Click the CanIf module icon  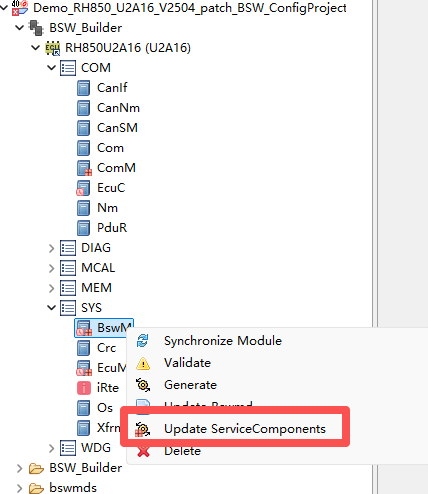[83, 88]
